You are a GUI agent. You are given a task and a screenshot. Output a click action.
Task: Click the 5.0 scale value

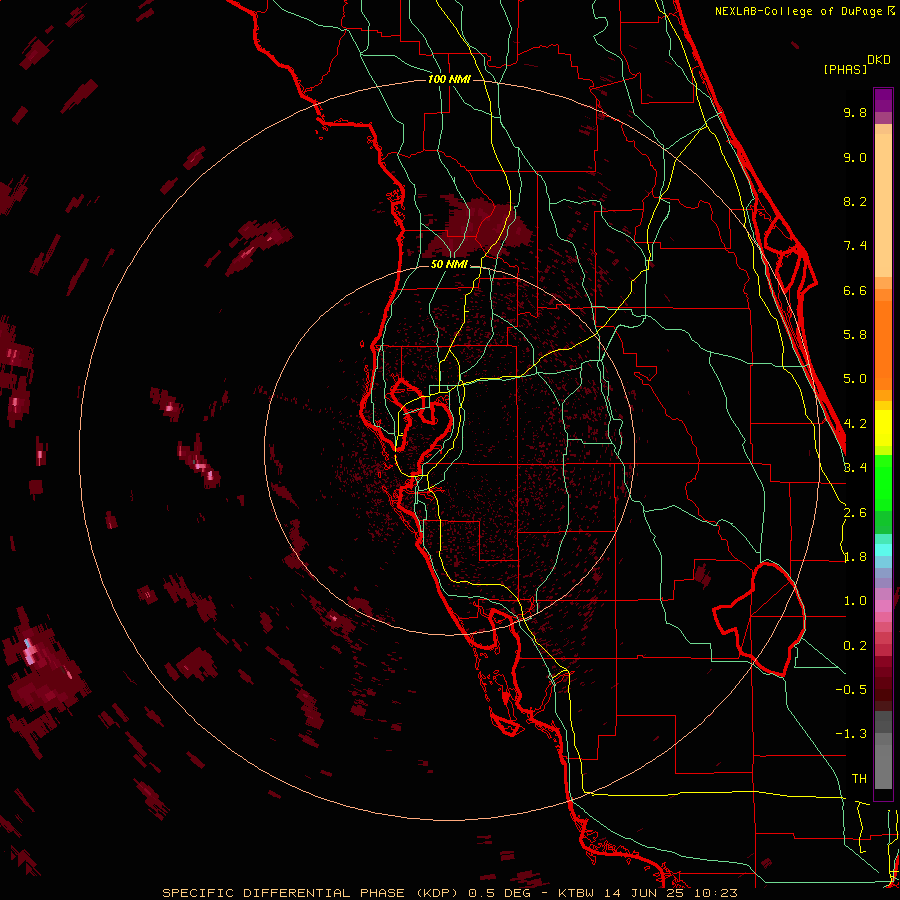click(855, 379)
